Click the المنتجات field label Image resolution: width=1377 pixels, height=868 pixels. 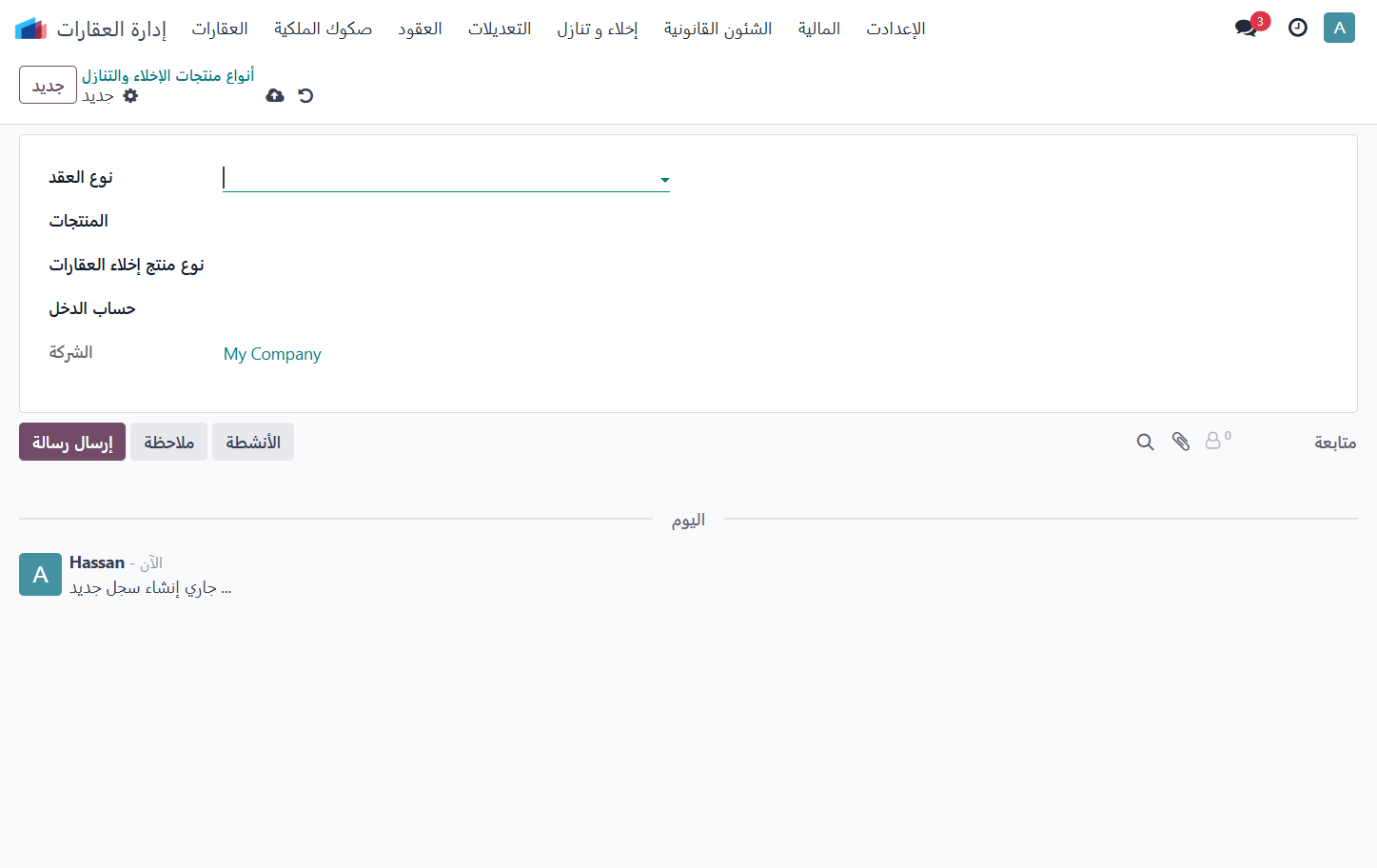coord(79,221)
